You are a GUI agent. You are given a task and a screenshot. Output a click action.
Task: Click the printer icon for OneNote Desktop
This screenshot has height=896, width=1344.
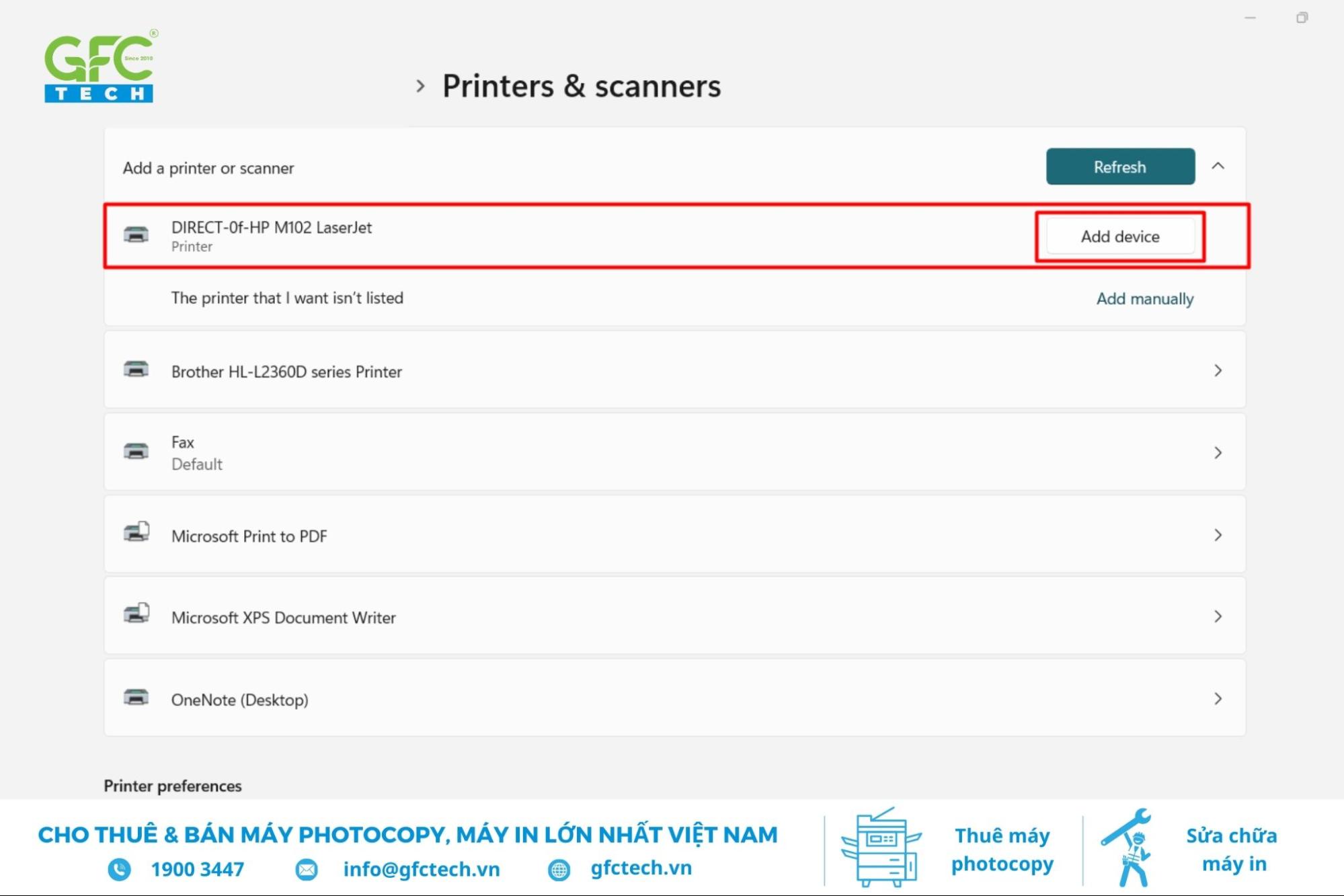137,699
